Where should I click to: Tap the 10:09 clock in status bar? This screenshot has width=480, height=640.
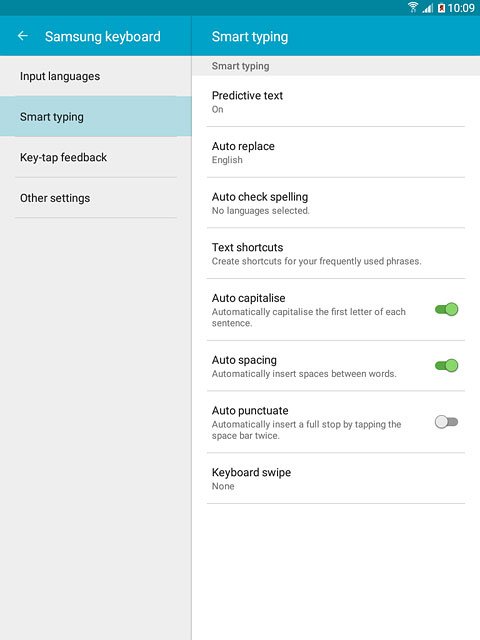461,8
